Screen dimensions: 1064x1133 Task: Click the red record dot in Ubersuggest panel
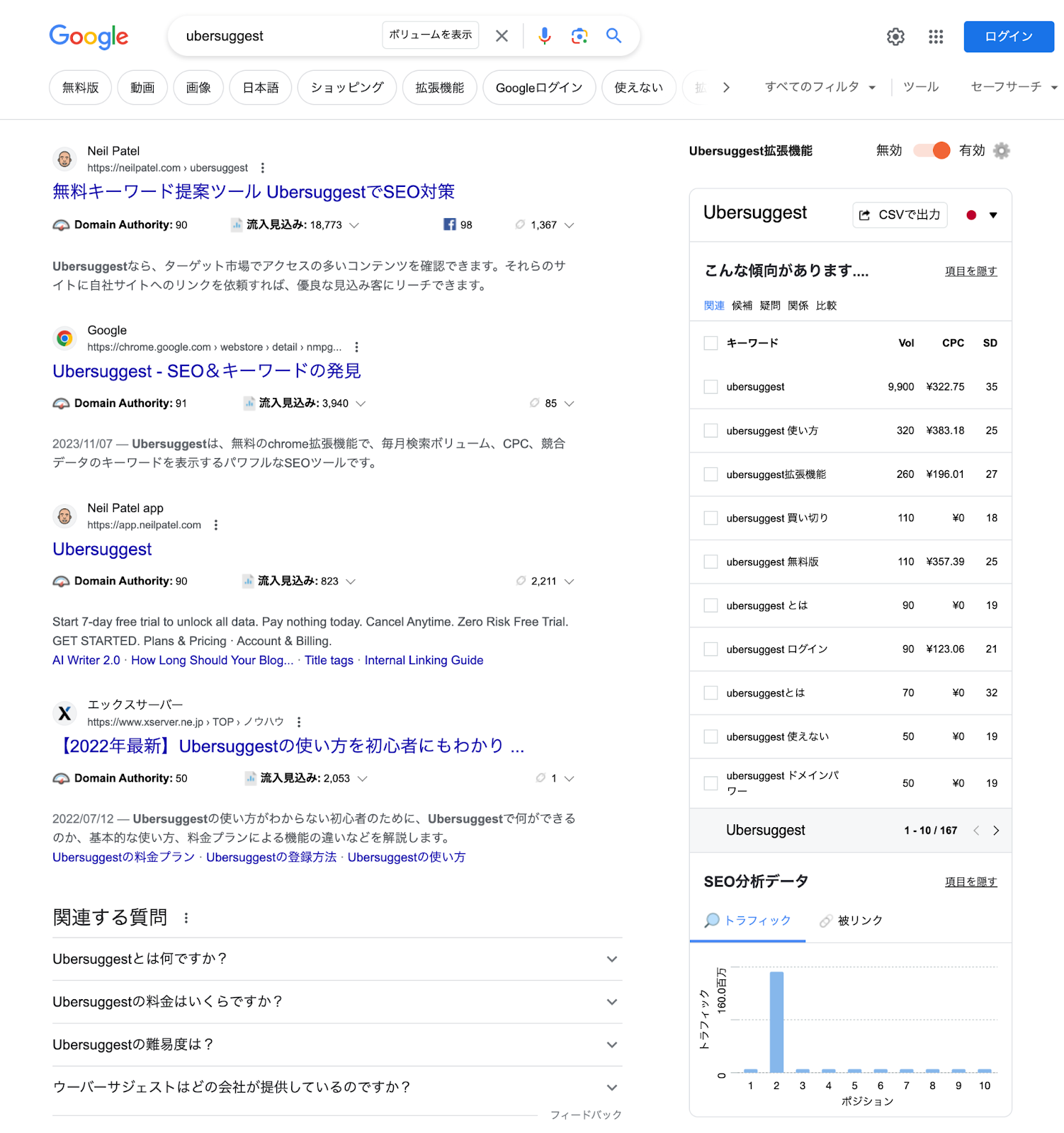[x=971, y=215]
